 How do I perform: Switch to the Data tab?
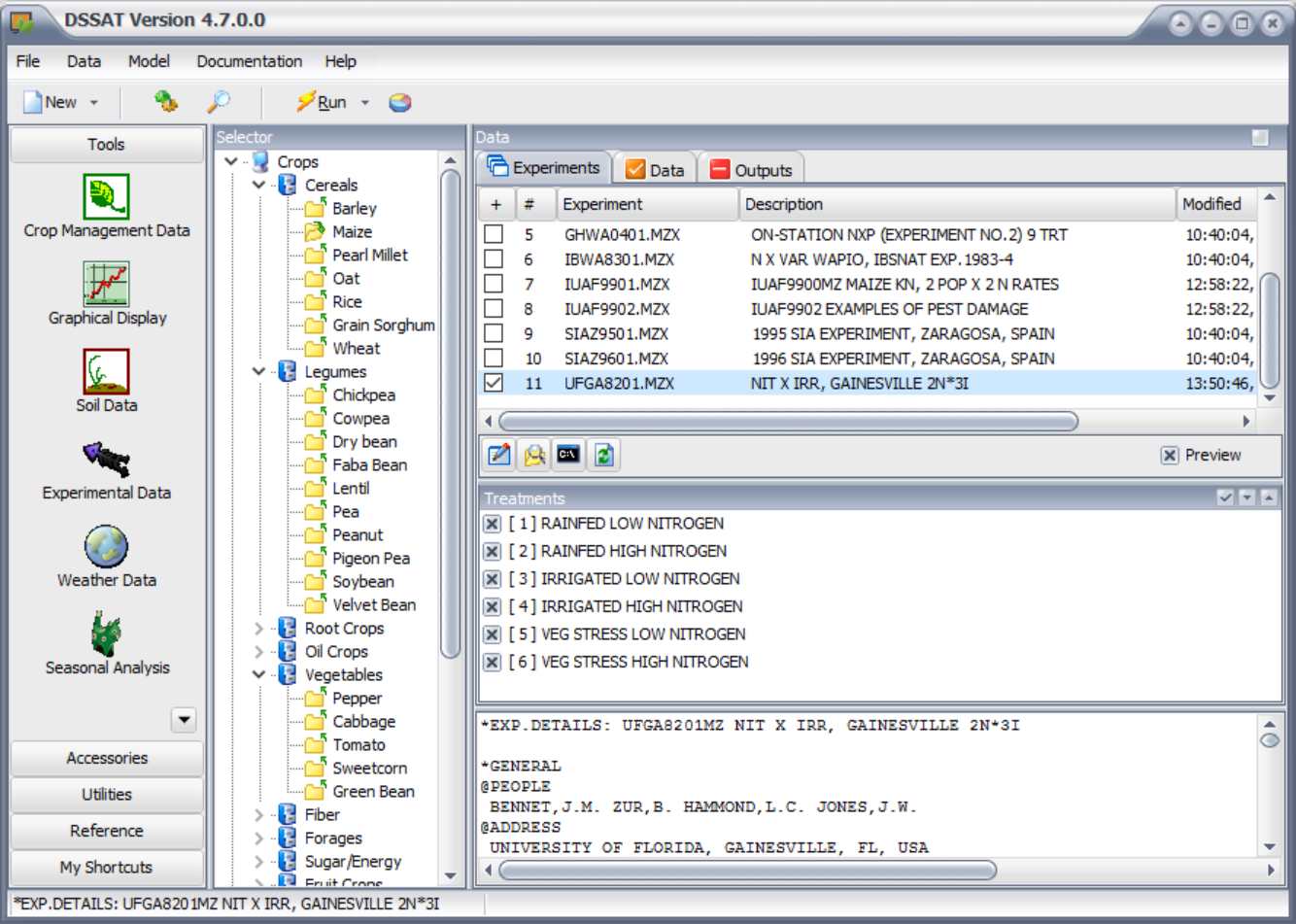(x=656, y=169)
